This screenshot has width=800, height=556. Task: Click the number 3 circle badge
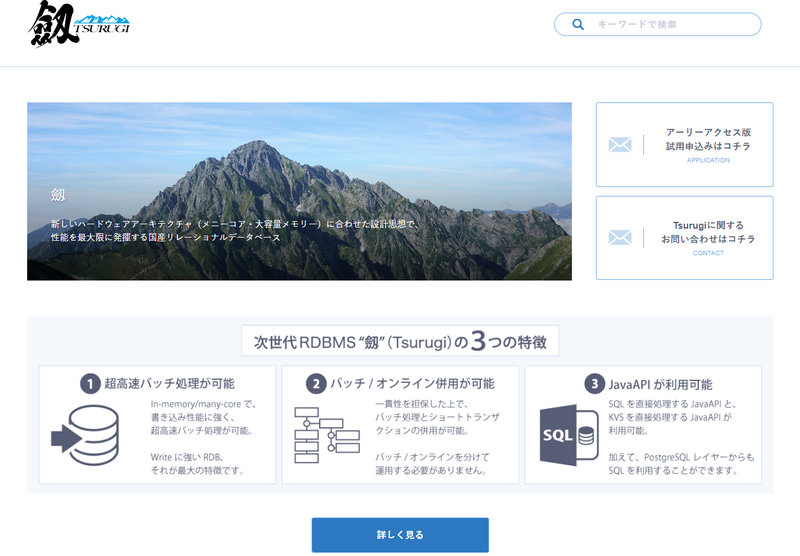(594, 384)
